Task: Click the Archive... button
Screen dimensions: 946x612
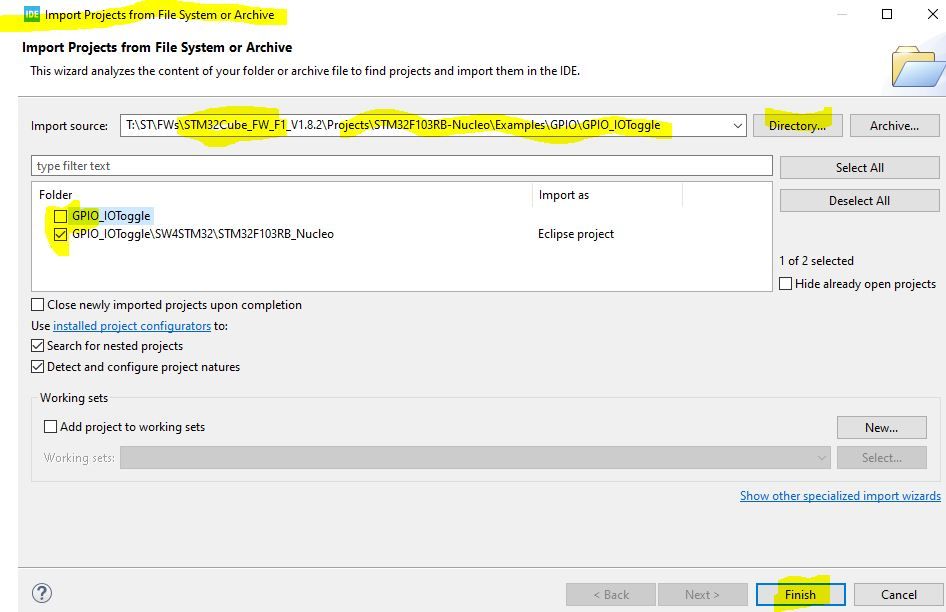Action: pos(895,126)
